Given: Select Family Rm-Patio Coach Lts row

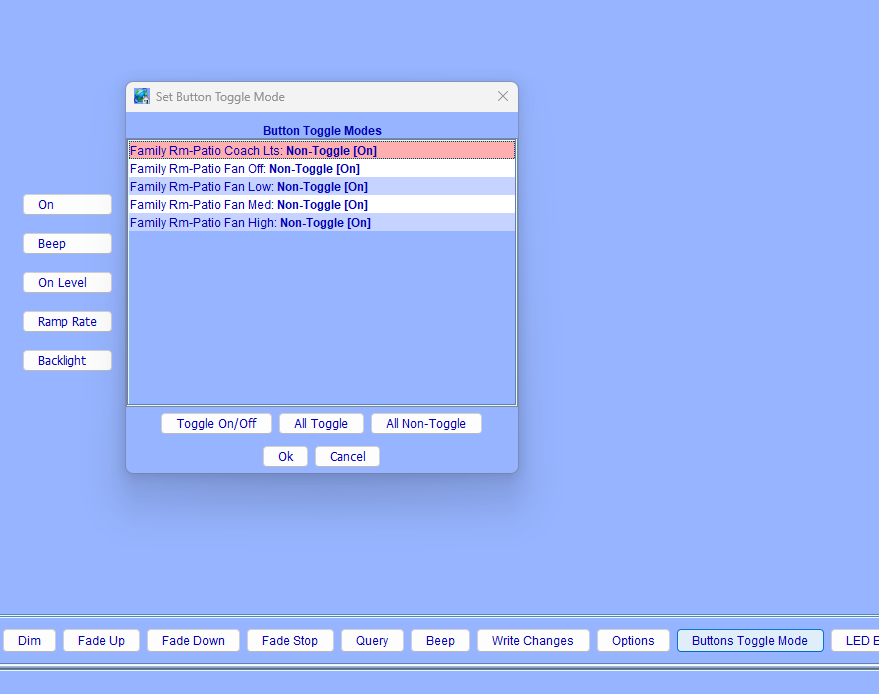Looking at the screenshot, I should click(x=321, y=151).
